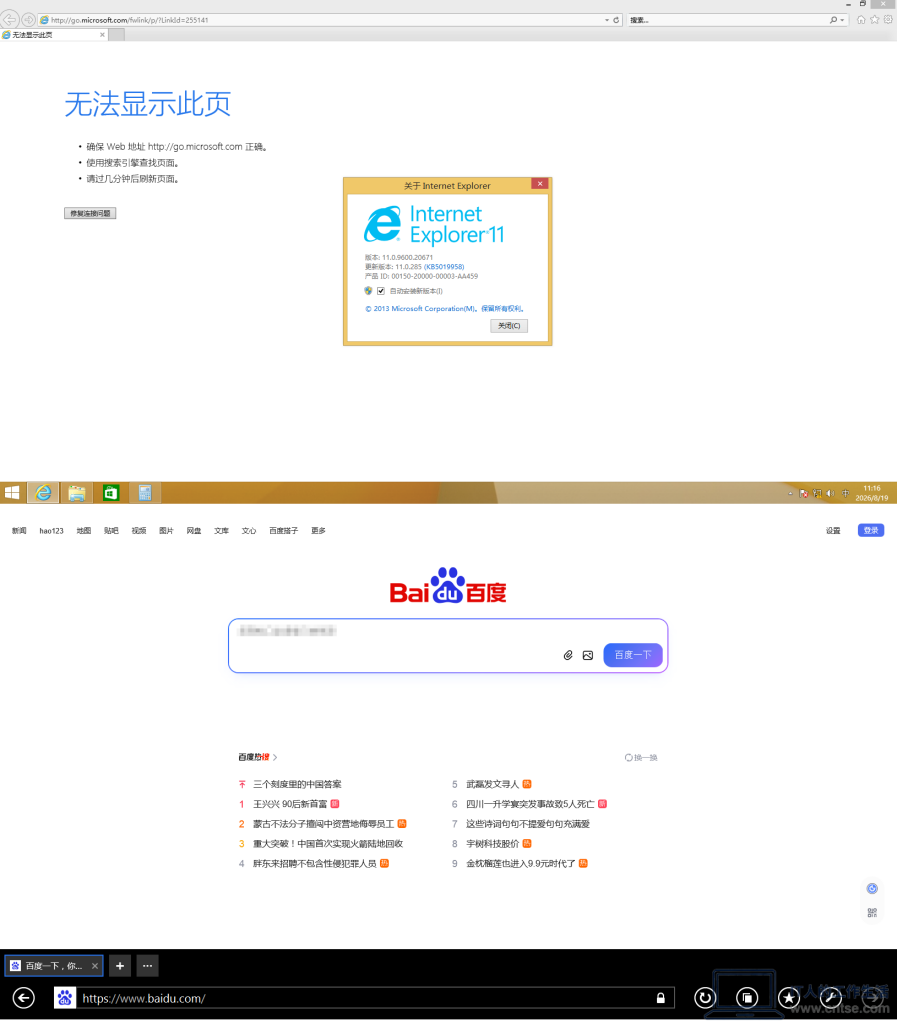The width and height of the screenshot is (897, 1024).
Task: Open the tab tools ellipsis menu
Action: click(148, 967)
